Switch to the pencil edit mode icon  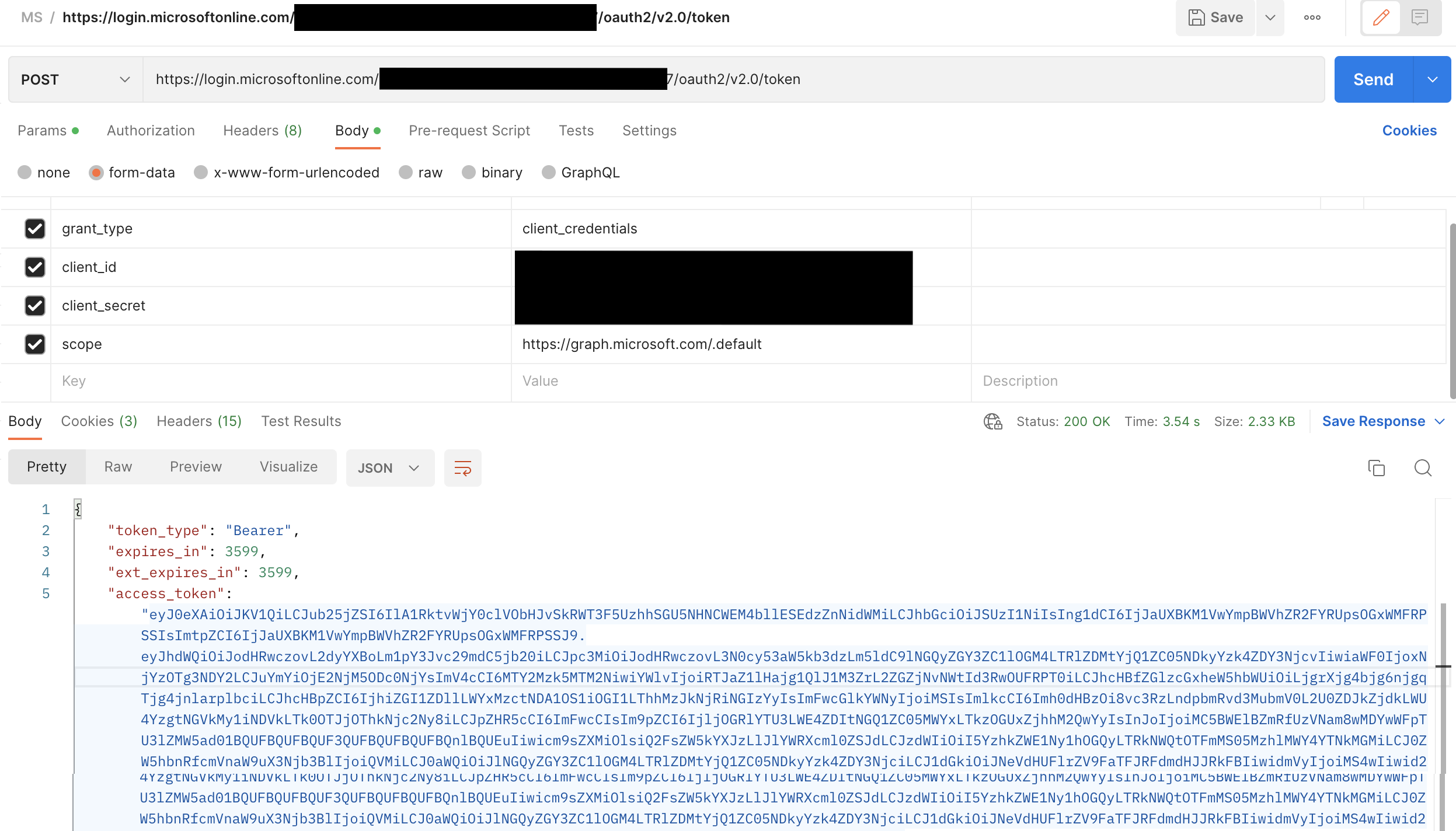(x=1381, y=18)
